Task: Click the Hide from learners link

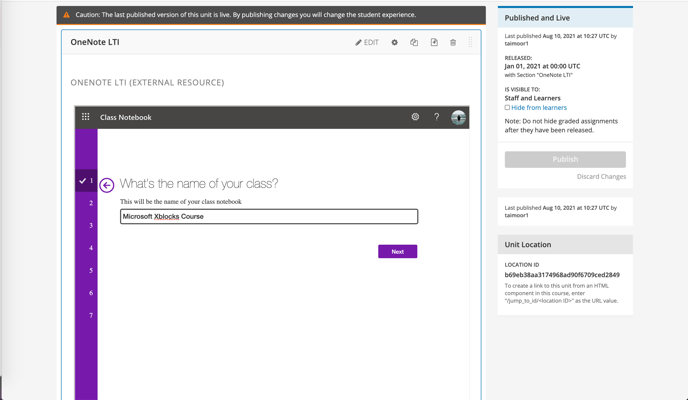Action: [x=539, y=107]
